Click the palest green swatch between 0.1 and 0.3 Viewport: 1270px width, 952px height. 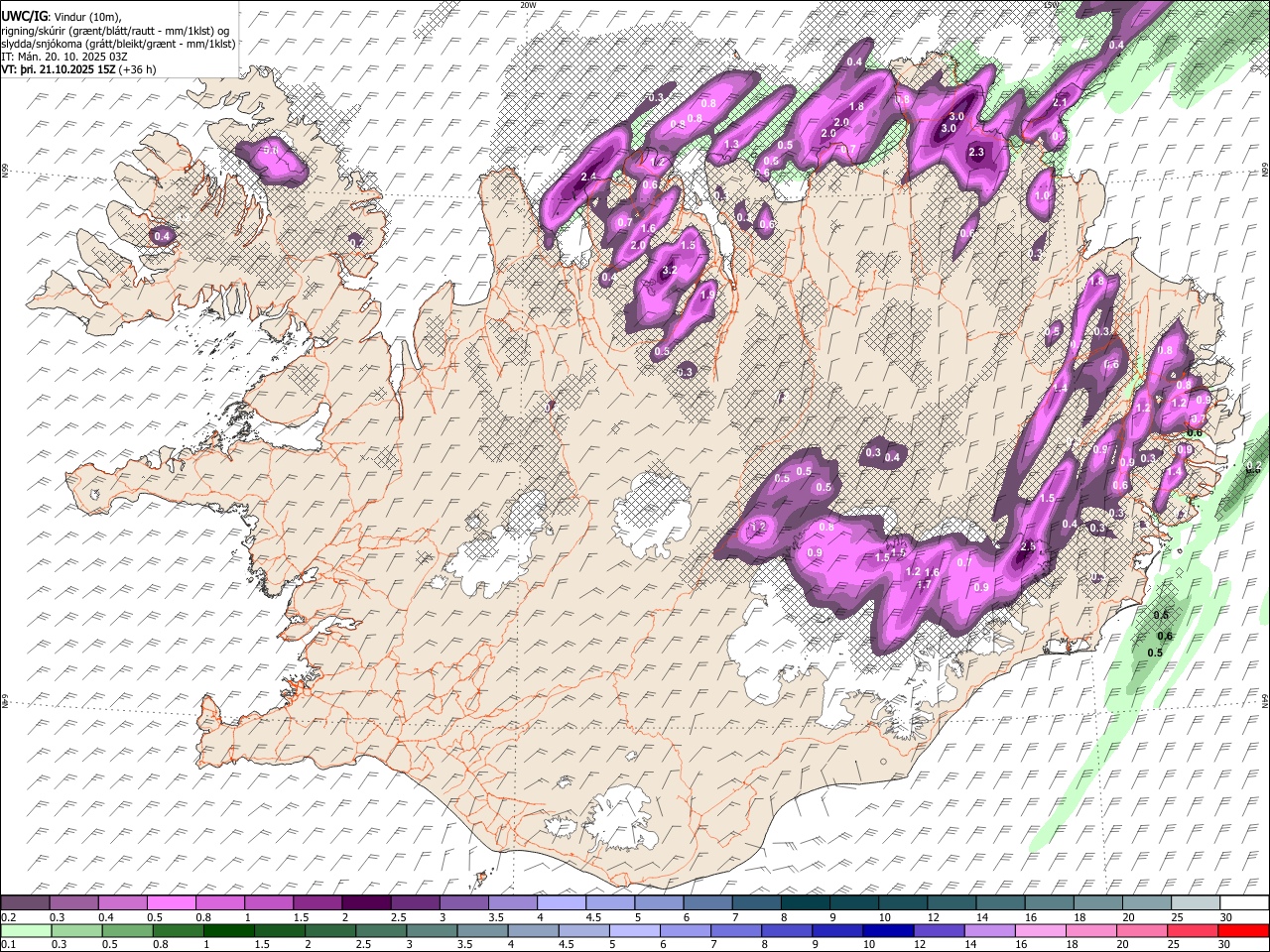tap(26, 930)
